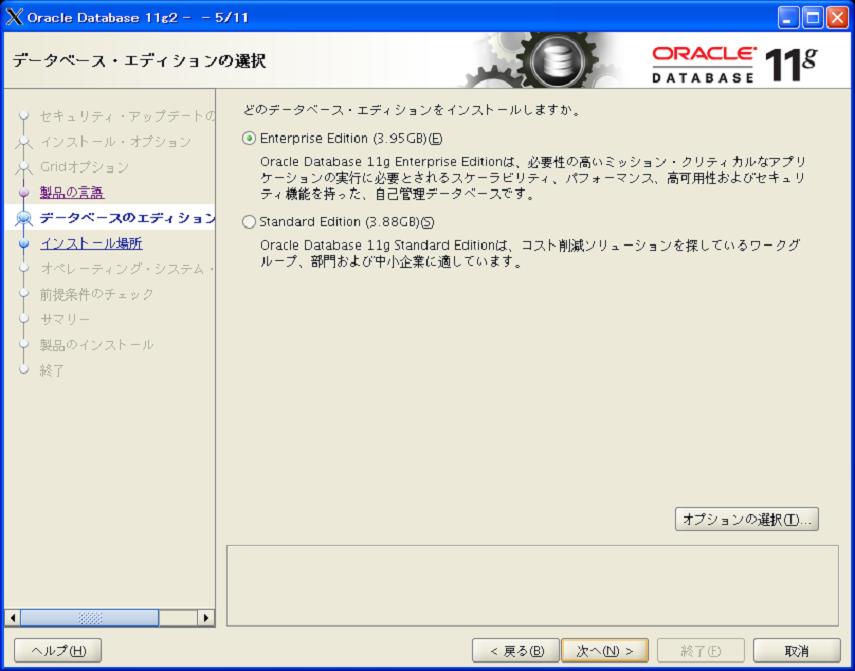Image resolution: width=855 pixels, height=671 pixels.
Task: Click the sidebar horizontal scrollbar thumb
Action: coord(89,618)
